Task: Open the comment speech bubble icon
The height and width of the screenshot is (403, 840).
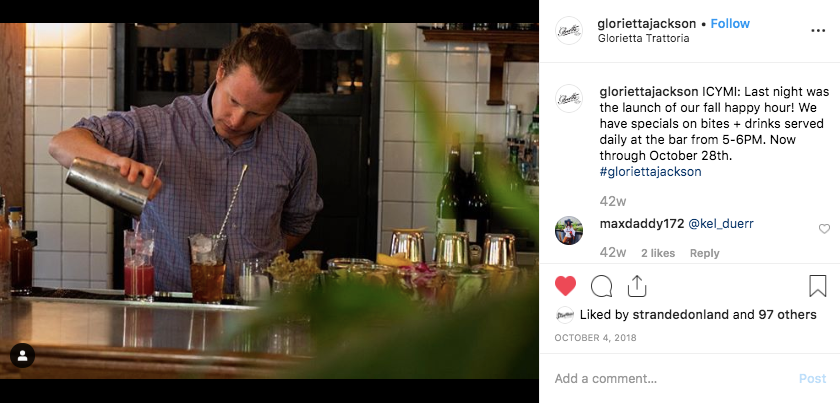Action: point(601,286)
